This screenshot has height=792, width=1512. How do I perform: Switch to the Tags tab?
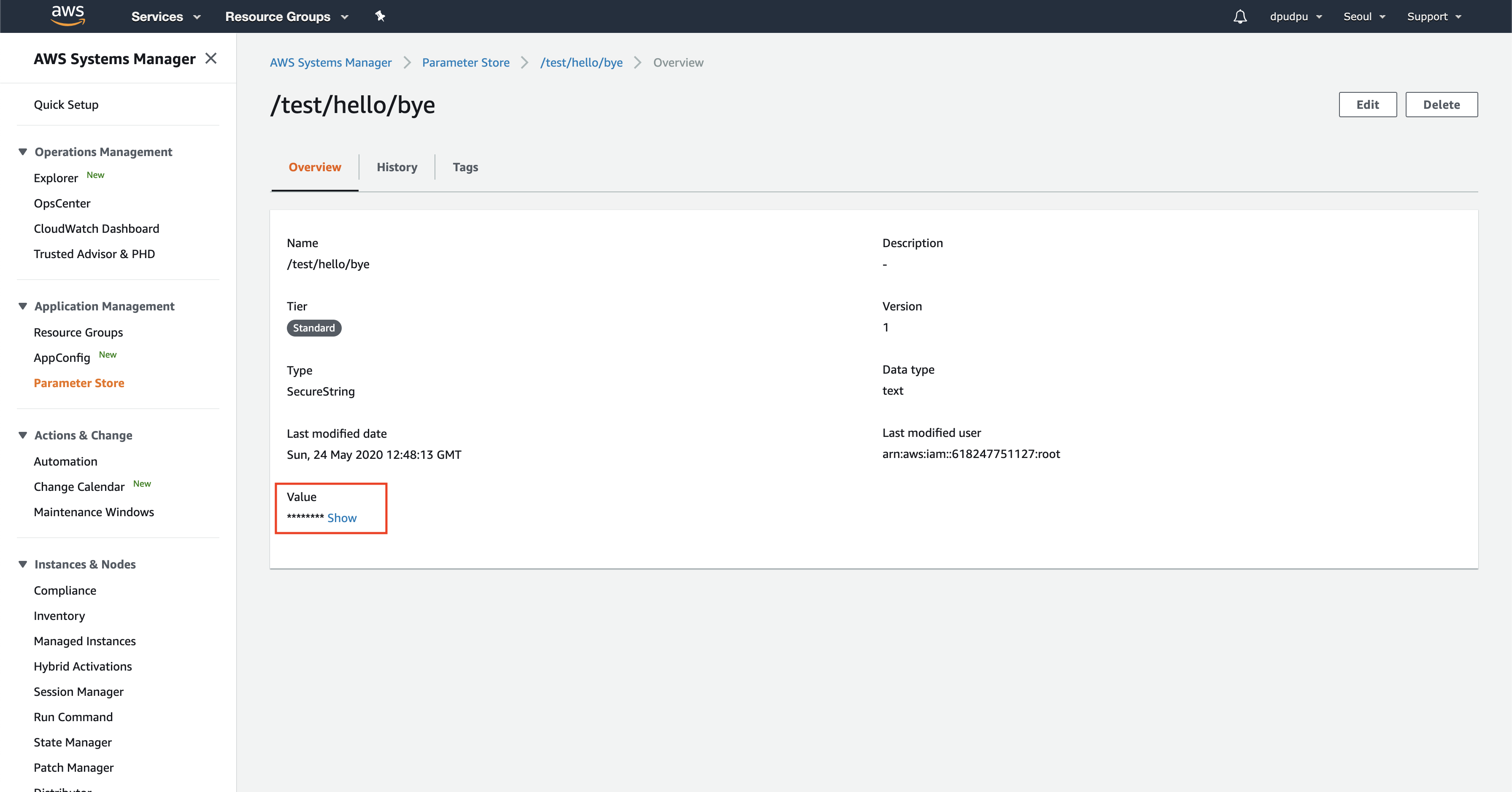(465, 167)
